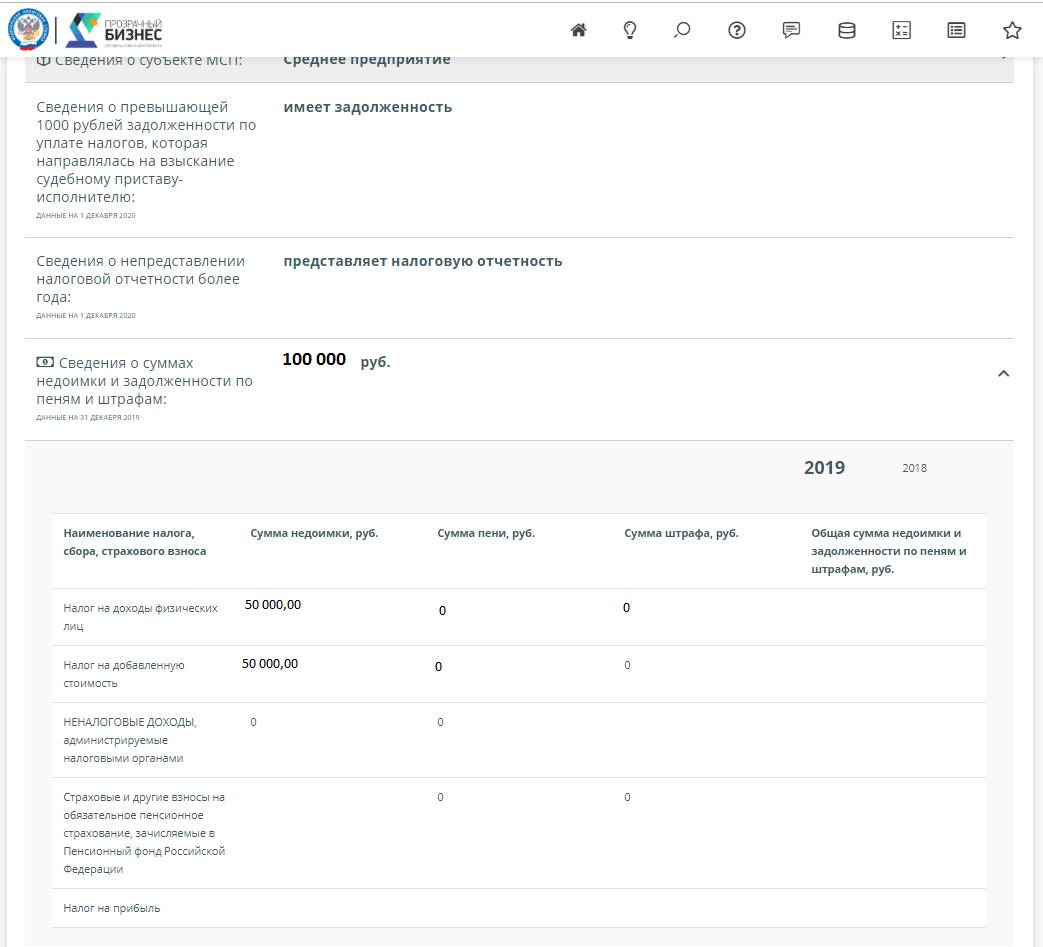Image resolution: width=1043 pixels, height=947 pixels.
Task: Click пени 0 in Страховые взносы row
Action: [440, 797]
